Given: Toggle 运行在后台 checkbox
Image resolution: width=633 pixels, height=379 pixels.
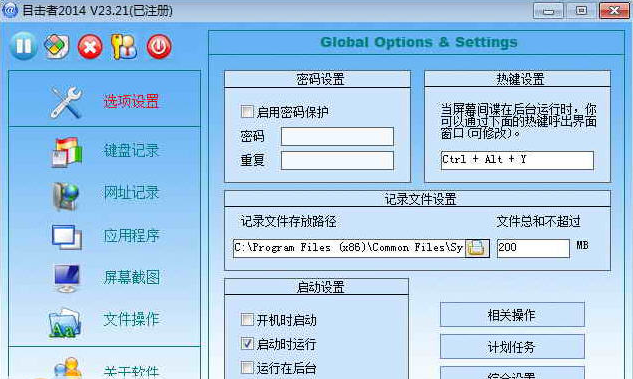Looking at the screenshot, I should [x=247, y=367].
